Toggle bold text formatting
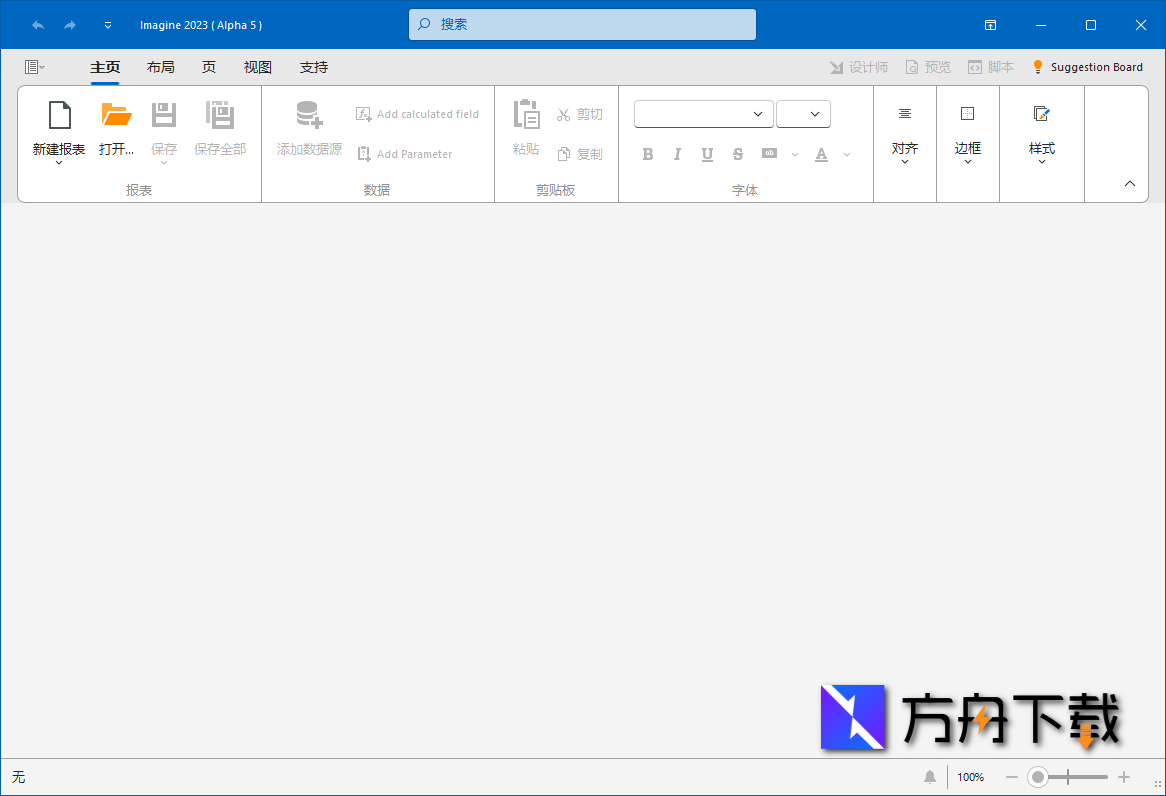Image resolution: width=1166 pixels, height=796 pixels. [x=647, y=154]
